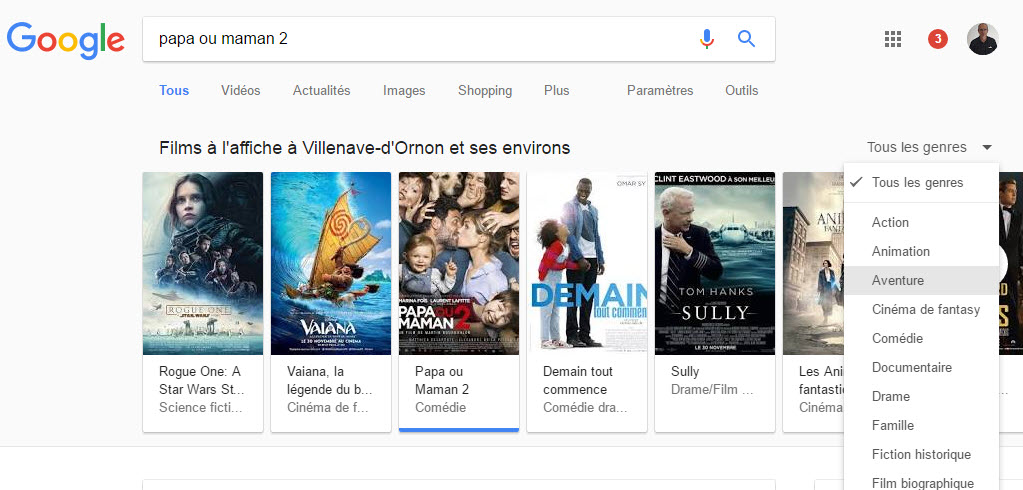Click "Cinéma de f..." text under Vaiana
This screenshot has height=490, width=1023.
click(328, 408)
